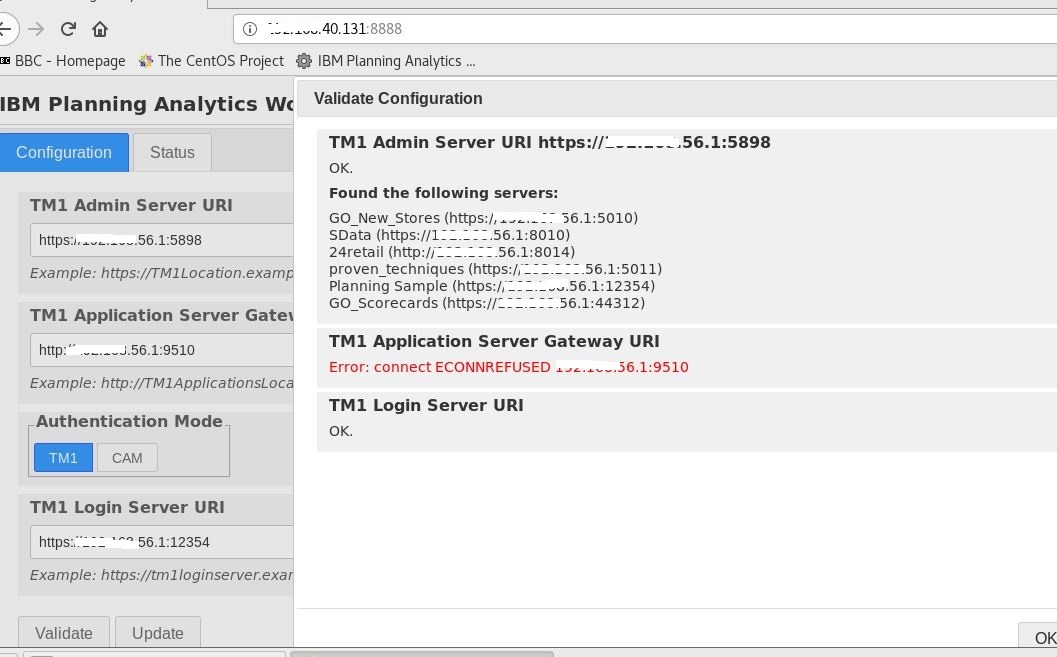Click the TM1 Admin Server URI heading in dialog
Screen dimensions: 1057x657
tap(549, 142)
